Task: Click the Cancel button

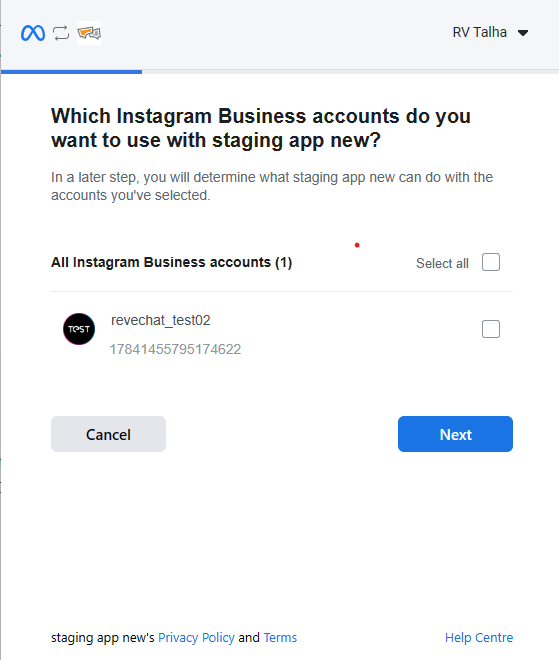Action: tap(108, 434)
